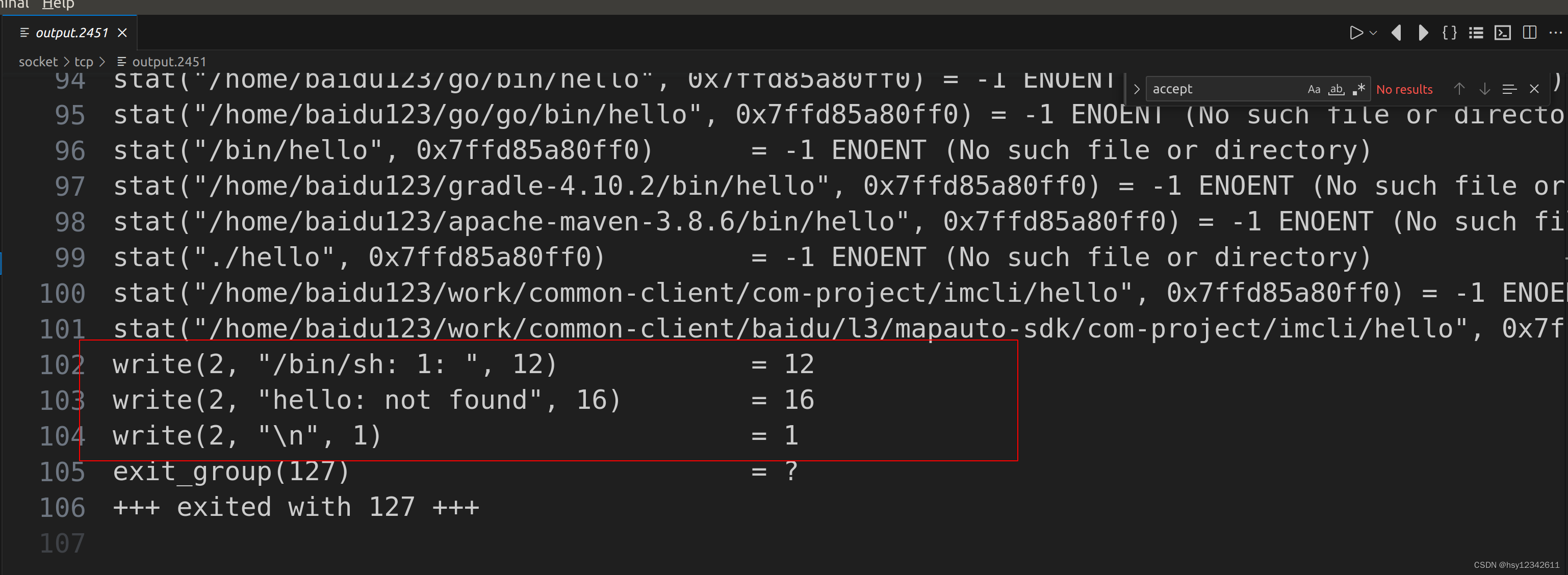
Task: Click the bulleted list icon in toolbar
Action: [1476, 33]
